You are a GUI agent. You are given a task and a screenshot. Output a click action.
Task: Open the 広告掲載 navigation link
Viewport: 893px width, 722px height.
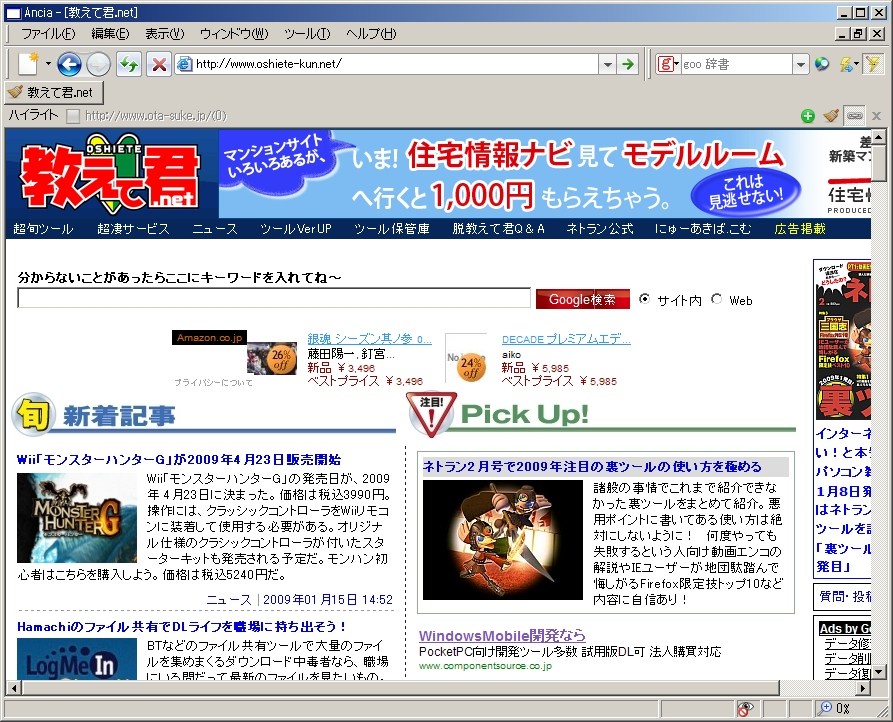[x=800, y=229]
